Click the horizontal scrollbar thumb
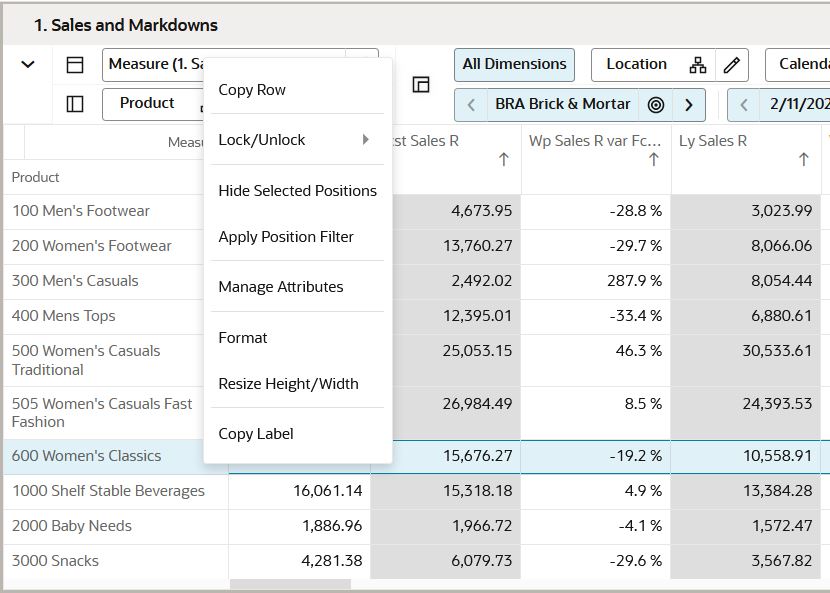The width and height of the screenshot is (830, 593). [290, 584]
